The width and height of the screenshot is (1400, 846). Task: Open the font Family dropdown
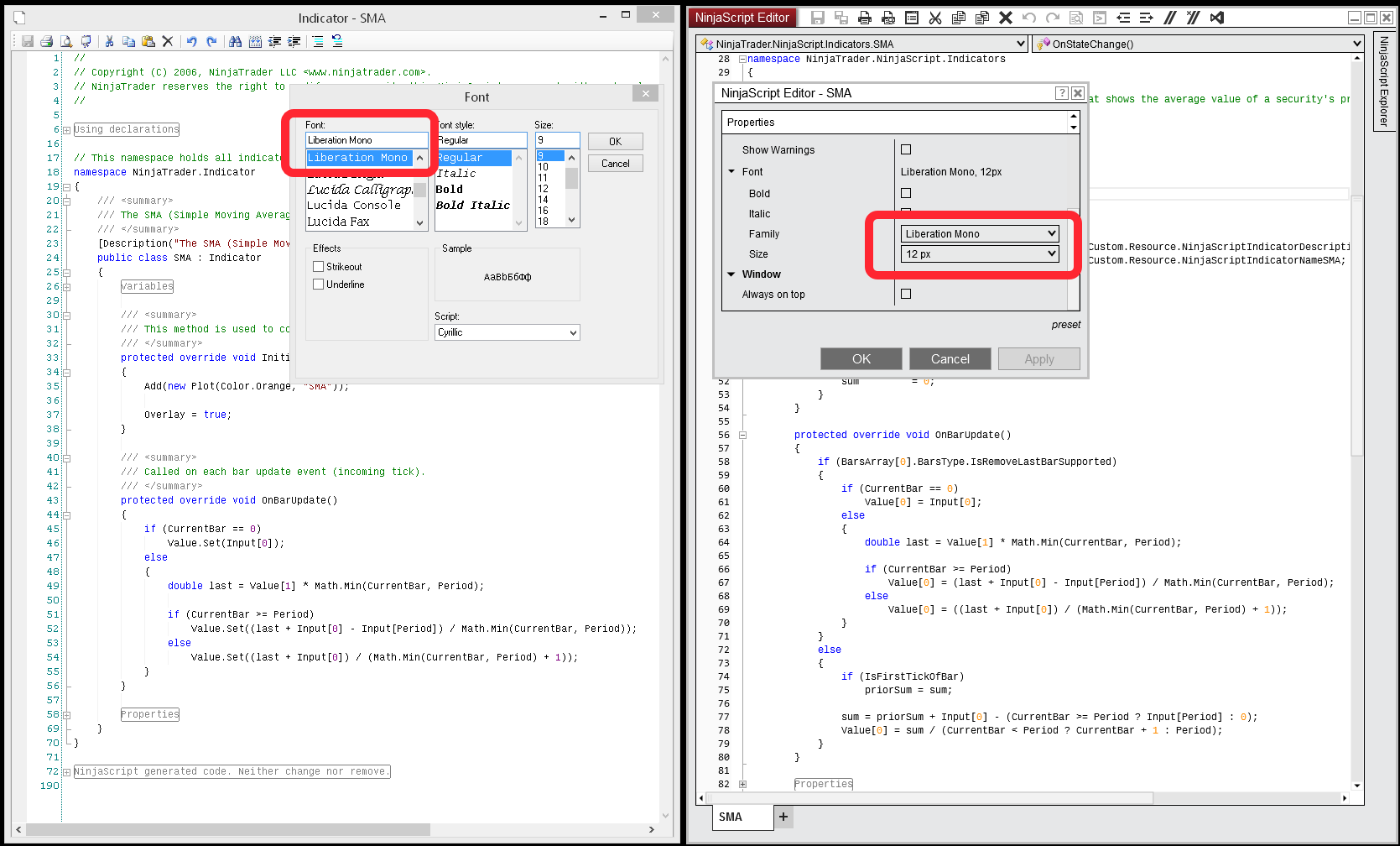pyautogui.click(x=980, y=234)
